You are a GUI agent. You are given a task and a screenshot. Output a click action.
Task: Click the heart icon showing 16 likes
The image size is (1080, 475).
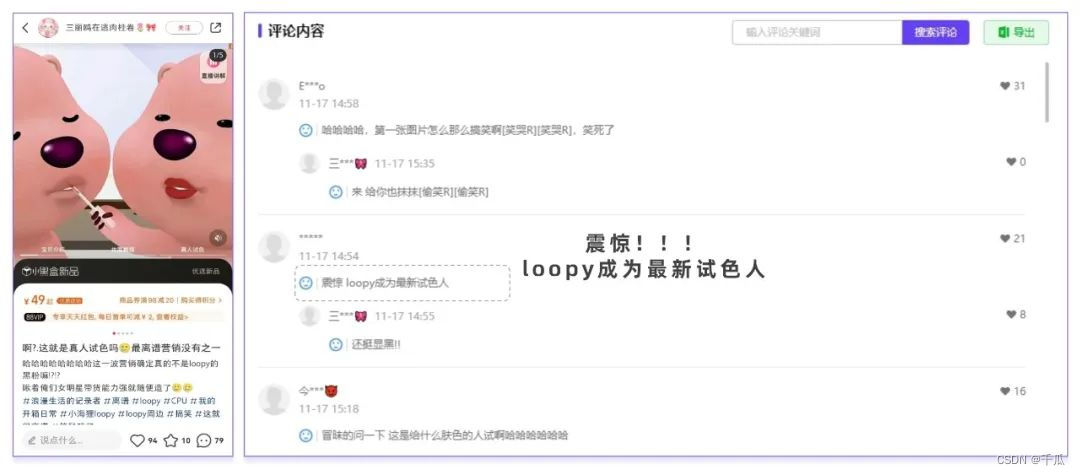coord(1004,391)
